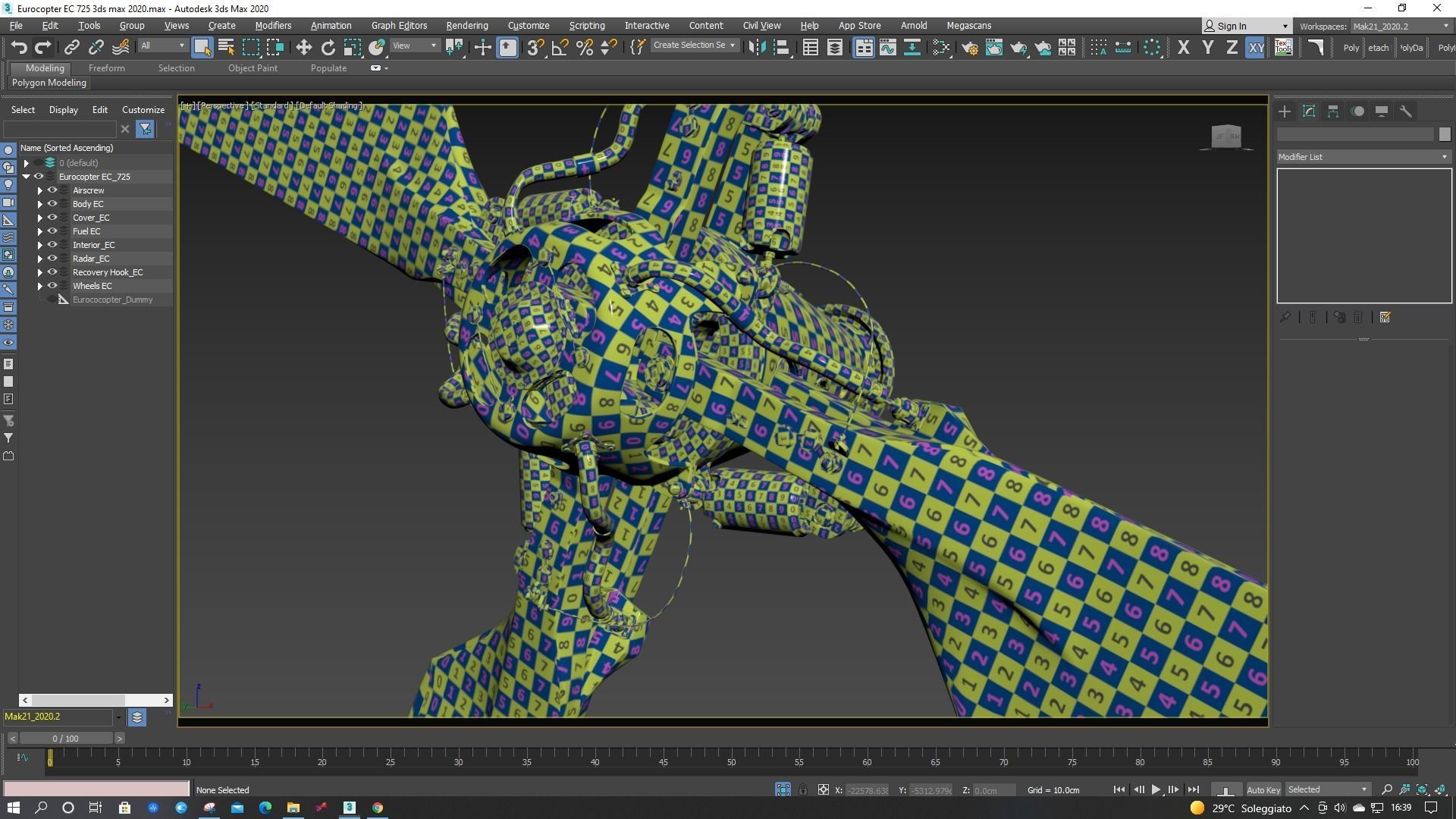Open File Explorer from the Windows taskbar
The width and height of the screenshot is (1456, 819).
(293, 808)
